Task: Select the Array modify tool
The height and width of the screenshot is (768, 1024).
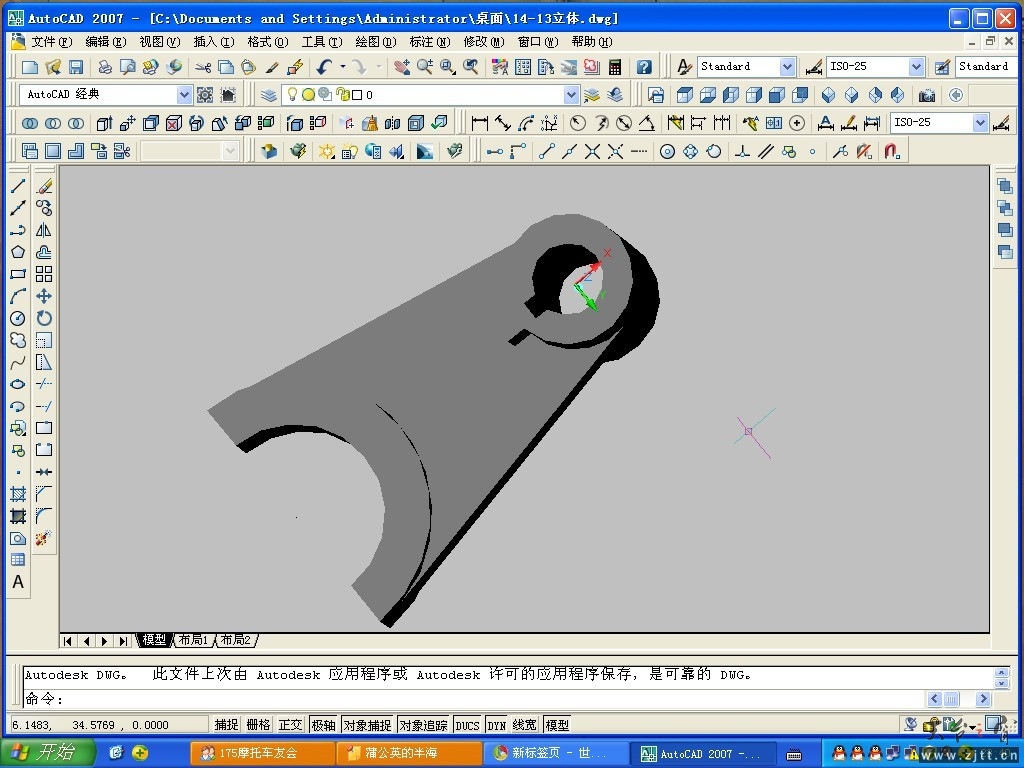Action: pyautogui.click(x=44, y=274)
